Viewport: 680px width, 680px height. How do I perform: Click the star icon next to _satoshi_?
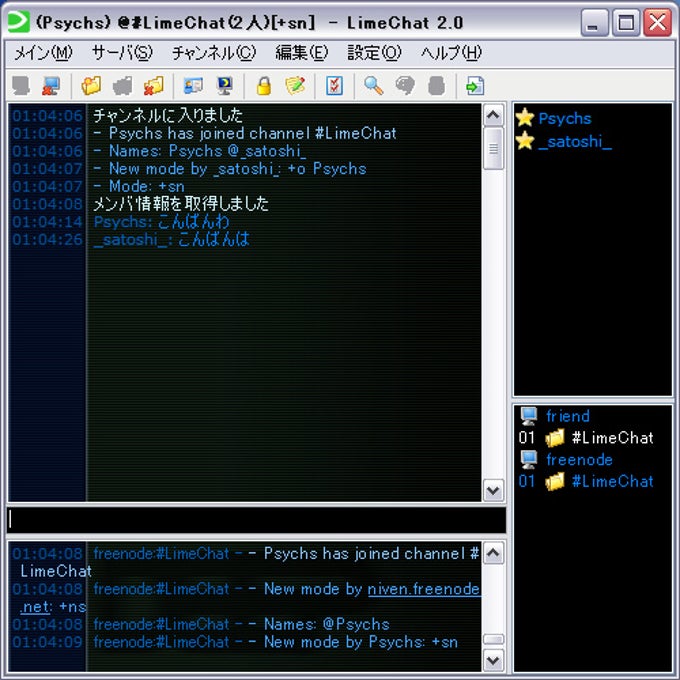coord(525,141)
